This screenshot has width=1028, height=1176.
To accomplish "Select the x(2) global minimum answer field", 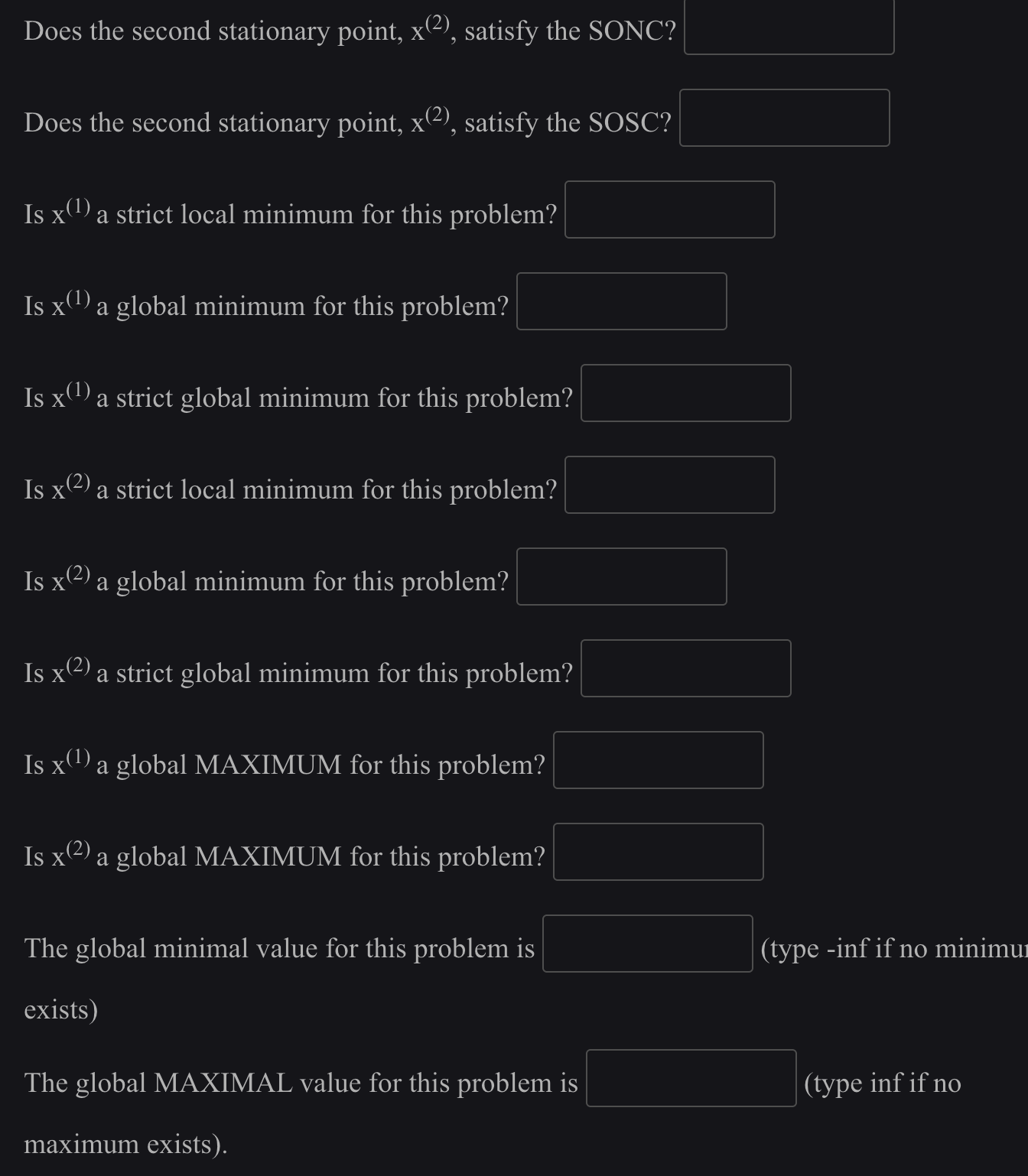I will pyautogui.click(x=621, y=577).
